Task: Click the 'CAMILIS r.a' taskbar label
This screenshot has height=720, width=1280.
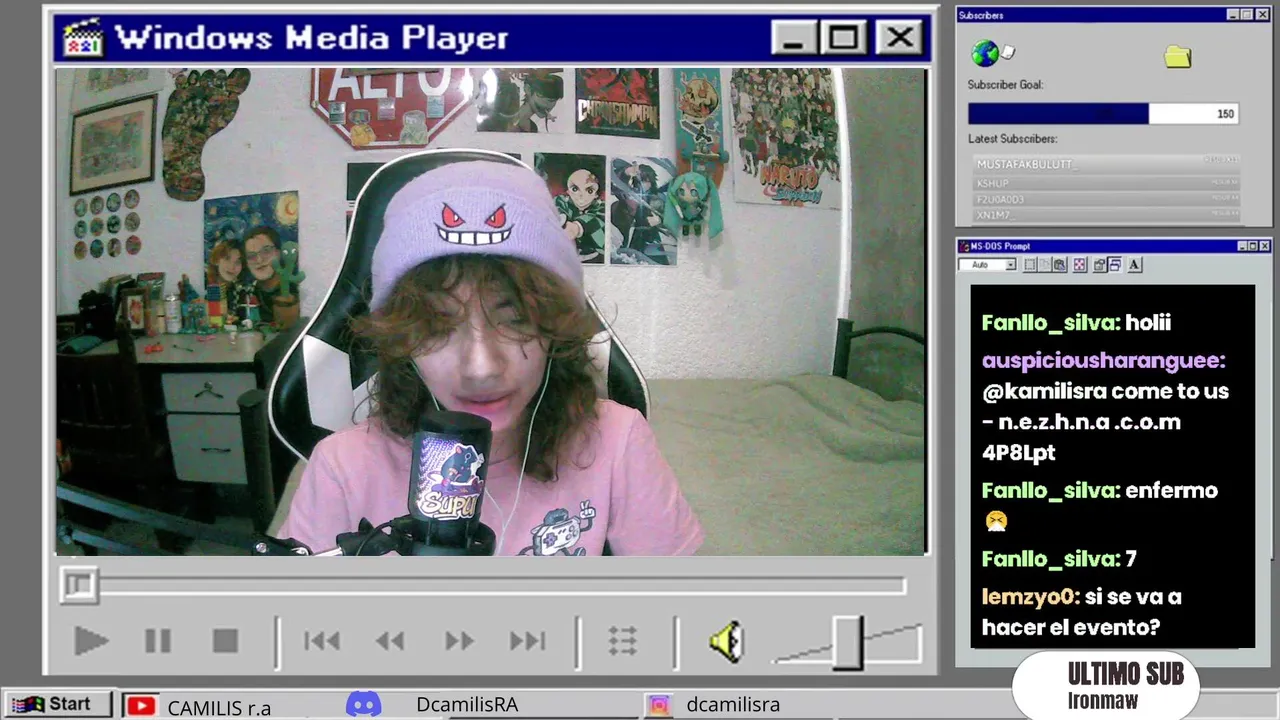Action: (219, 707)
